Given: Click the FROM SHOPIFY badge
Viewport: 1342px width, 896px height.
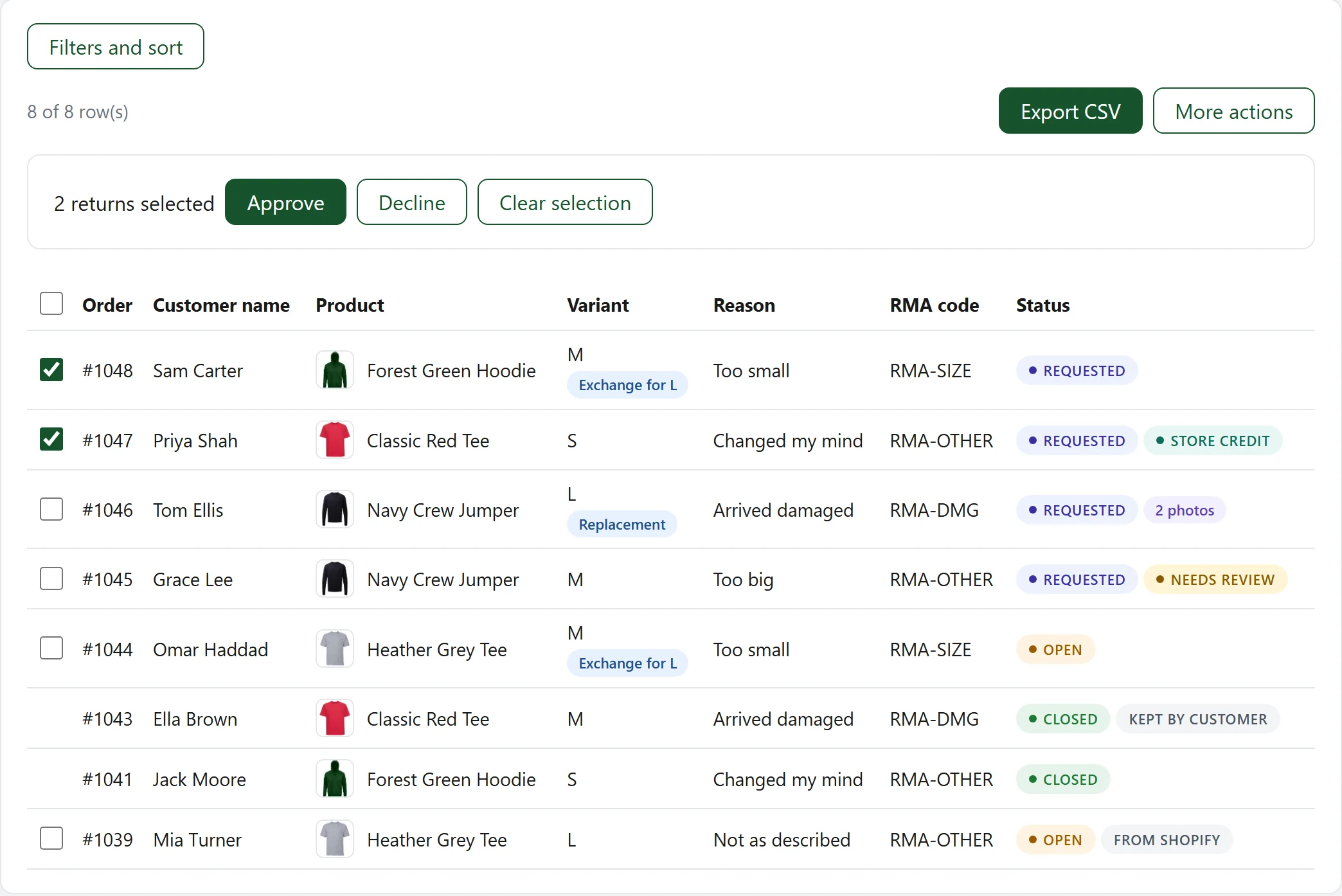Looking at the screenshot, I should (x=1167, y=840).
